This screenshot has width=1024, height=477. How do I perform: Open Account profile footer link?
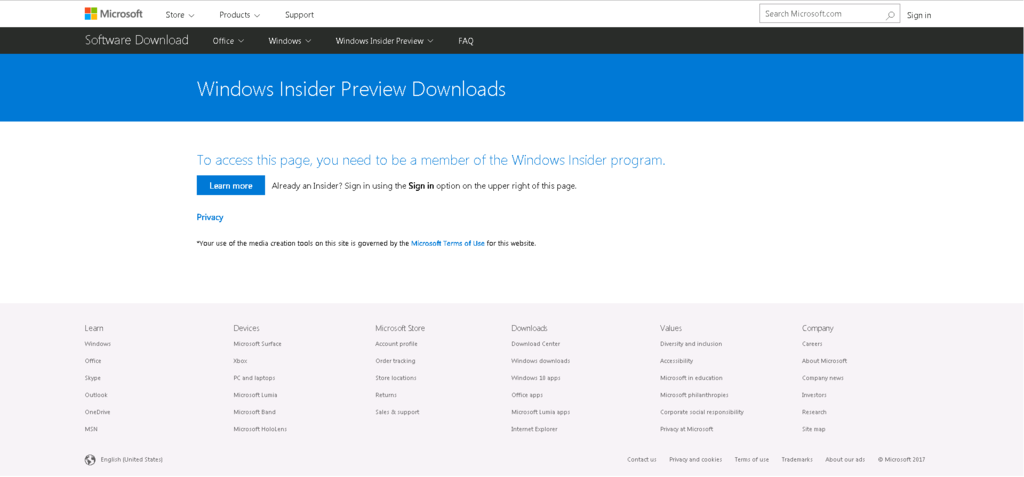pos(396,344)
